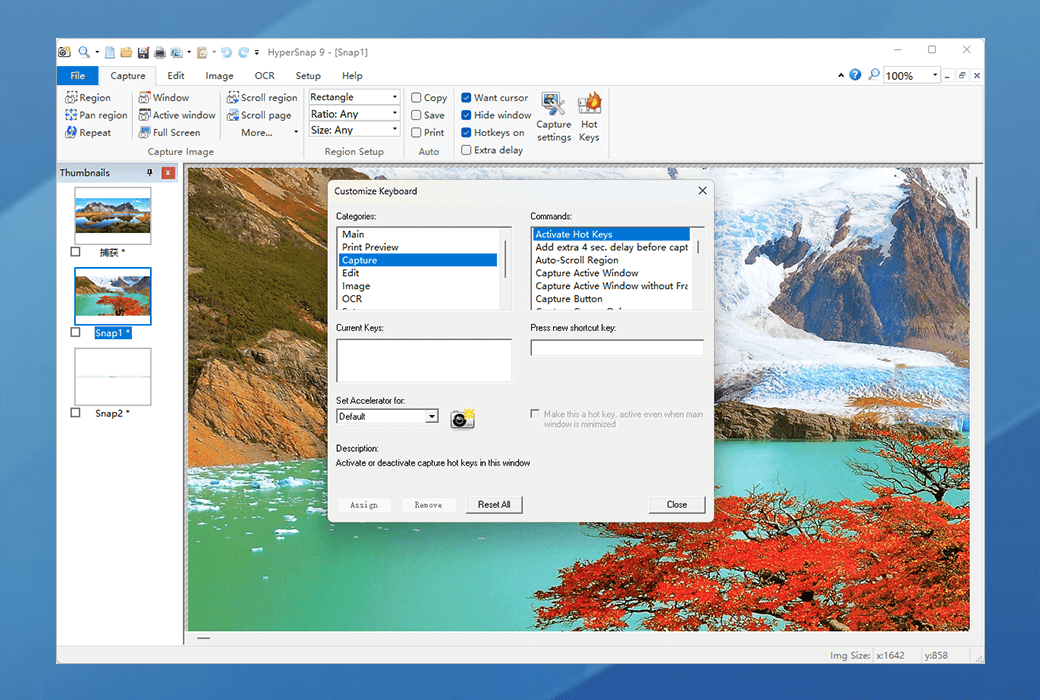Switch to the Image tab
The height and width of the screenshot is (700, 1040).
[x=219, y=76]
